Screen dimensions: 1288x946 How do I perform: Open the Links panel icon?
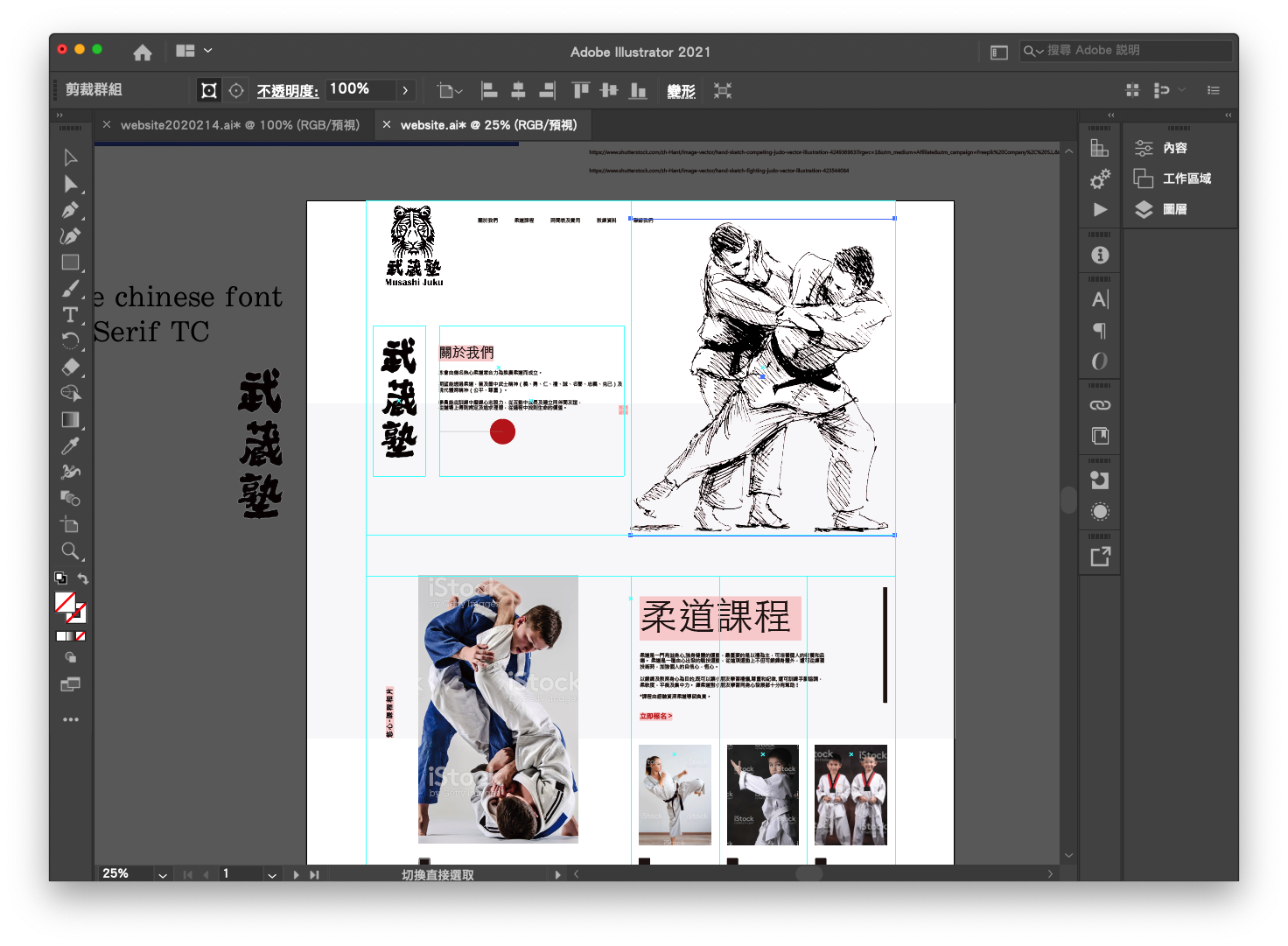(1100, 405)
